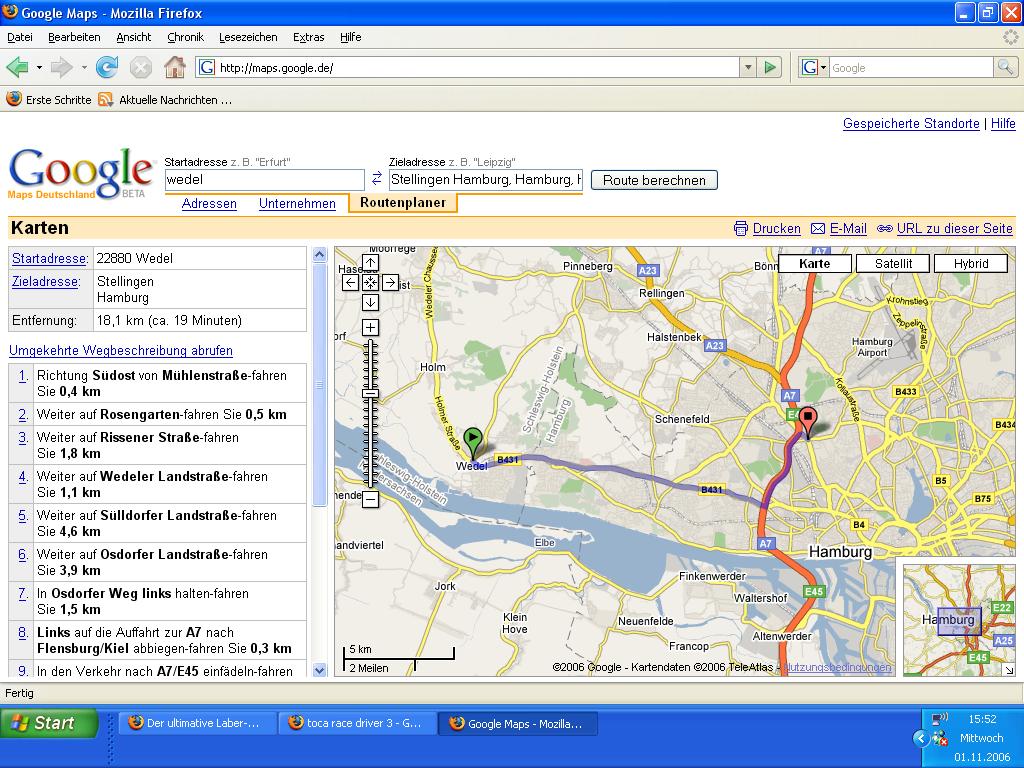Reload the page with Firefox refresh button
1024x768 pixels.
click(107, 68)
